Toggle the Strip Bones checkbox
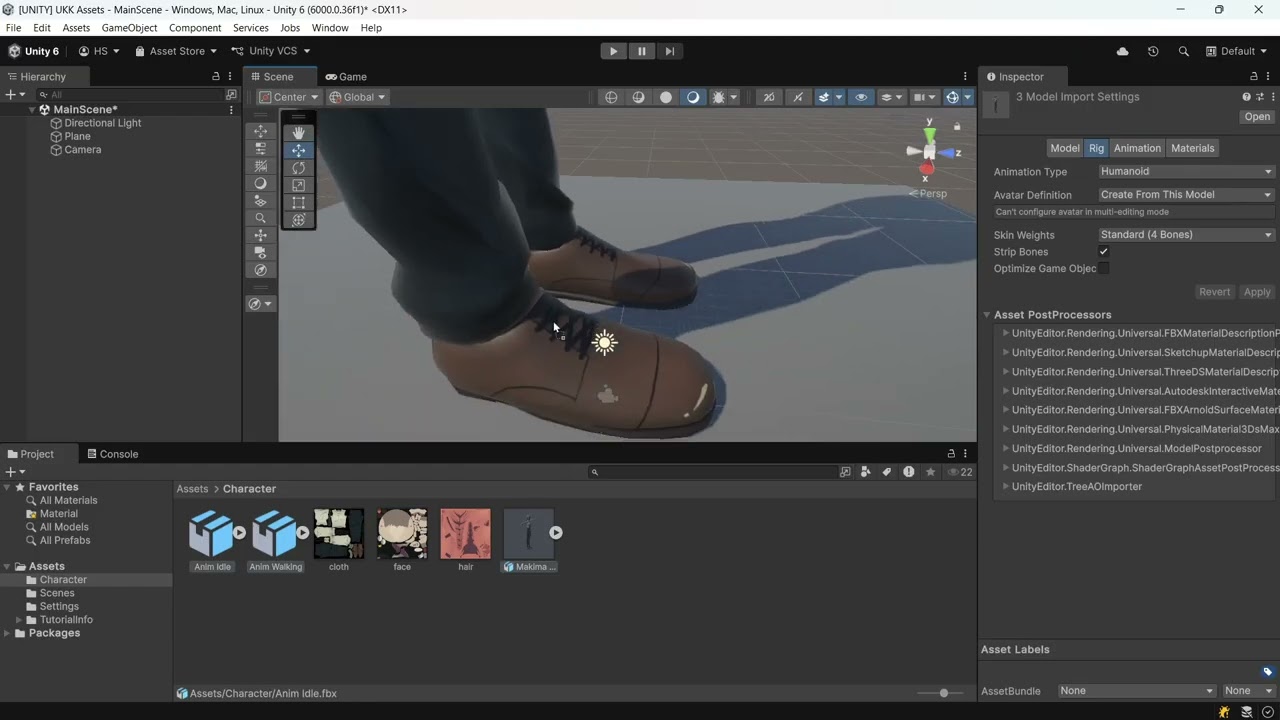Image resolution: width=1280 pixels, height=720 pixels. tap(1103, 252)
